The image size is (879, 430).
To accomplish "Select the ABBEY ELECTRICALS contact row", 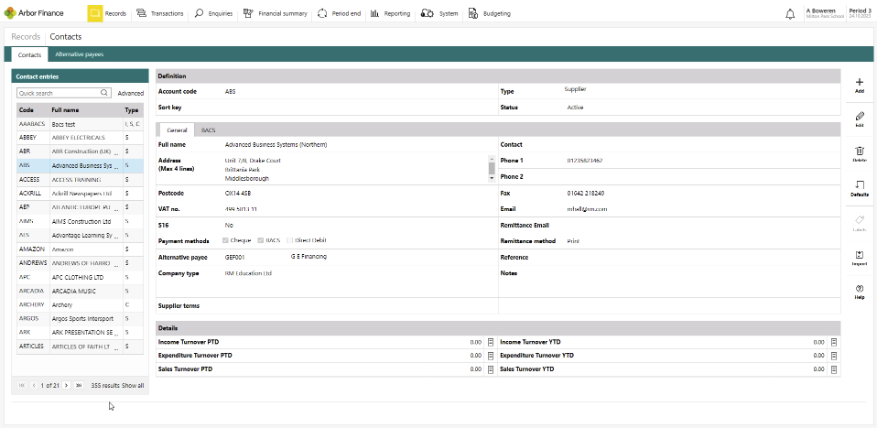I will (80, 138).
